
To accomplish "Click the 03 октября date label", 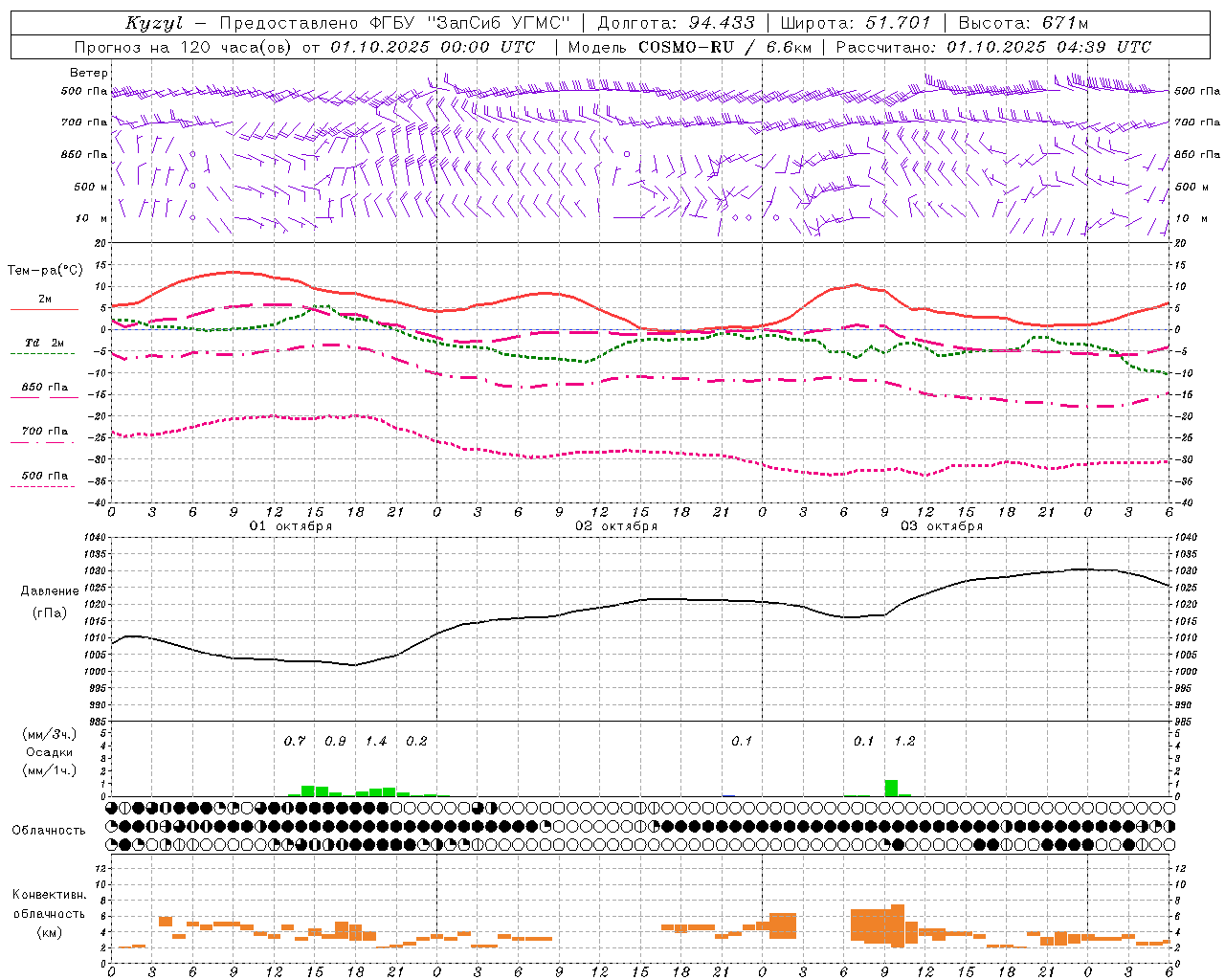I will [942, 526].
